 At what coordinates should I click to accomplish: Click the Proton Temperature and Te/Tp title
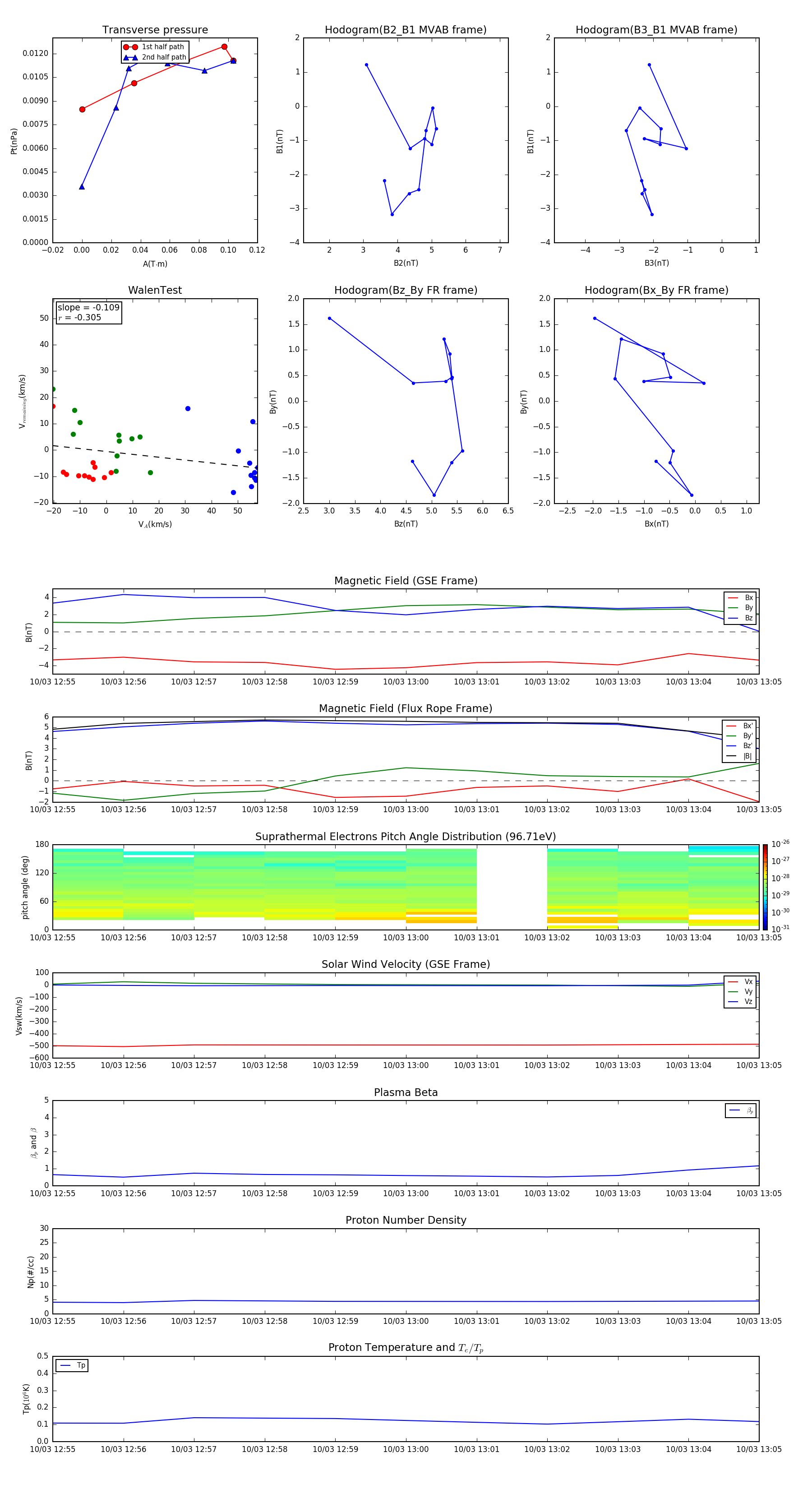(x=406, y=1348)
